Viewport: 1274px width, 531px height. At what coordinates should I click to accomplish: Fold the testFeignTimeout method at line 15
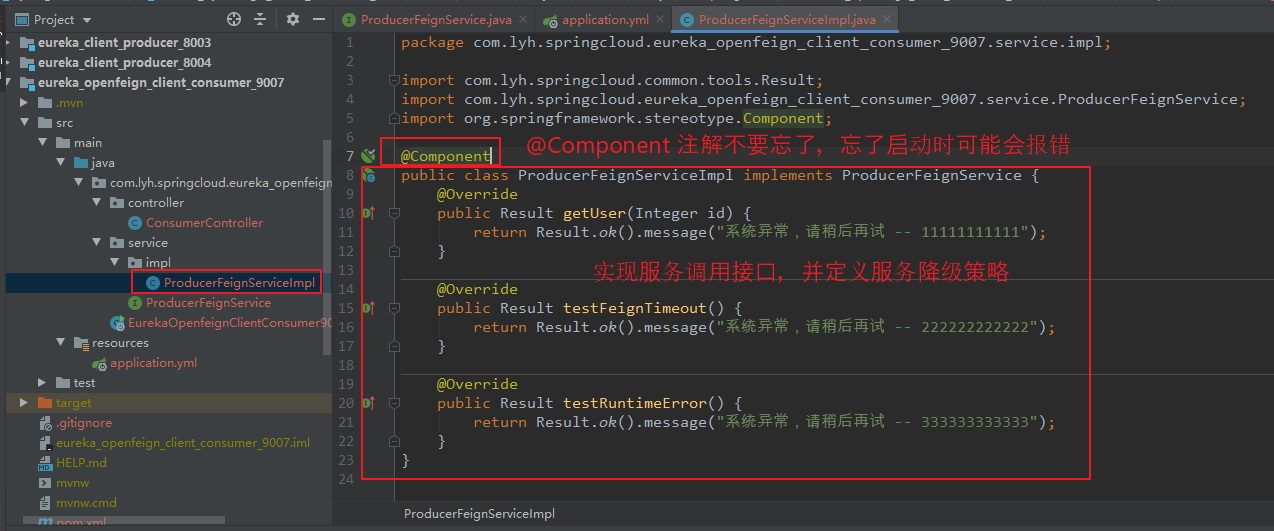tap(394, 308)
